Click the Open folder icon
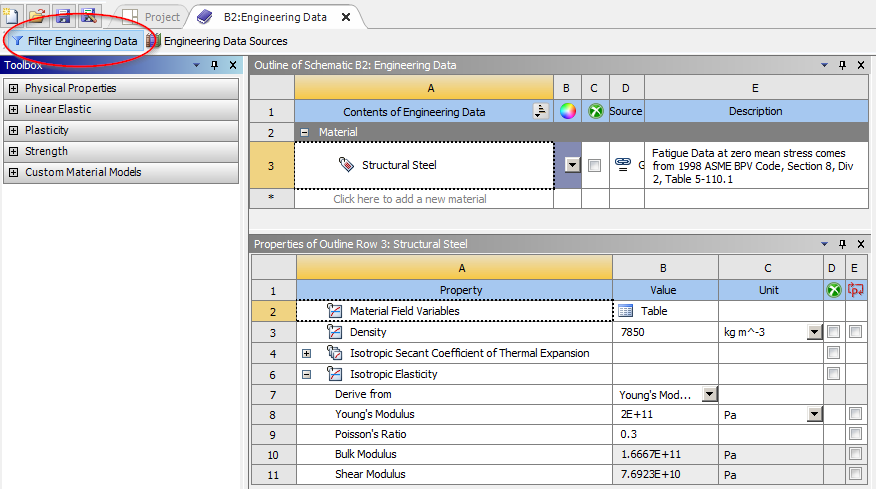 [x=36, y=16]
